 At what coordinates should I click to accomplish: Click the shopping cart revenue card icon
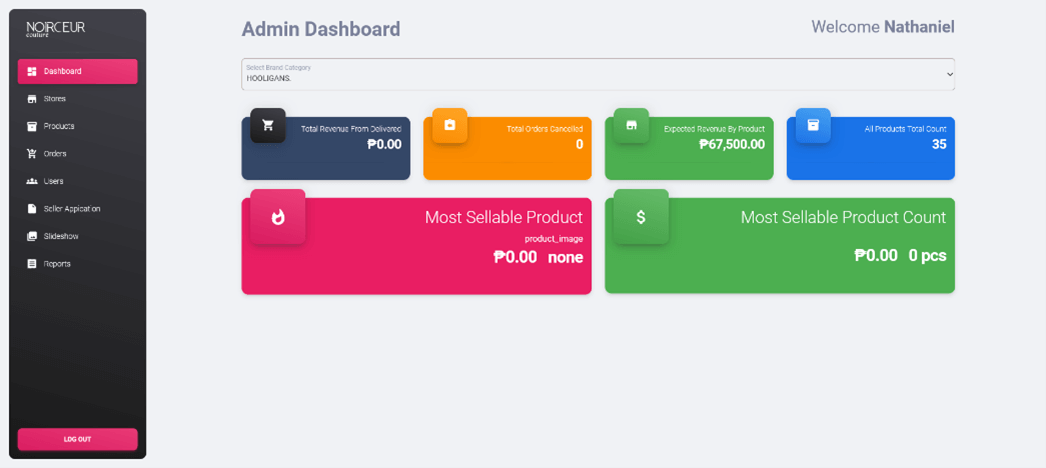pyautogui.click(x=267, y=125)
